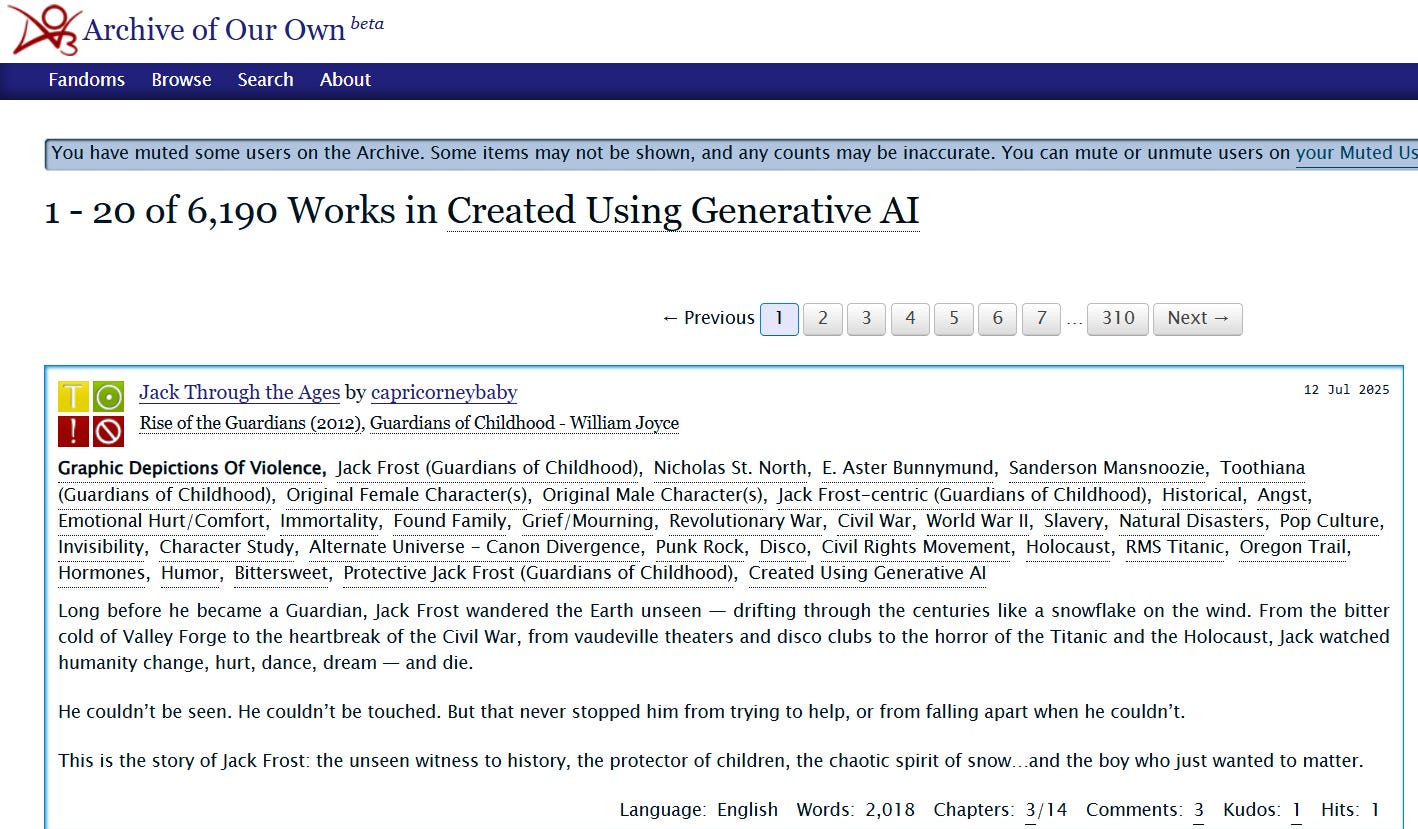Click the 12 Jul 2025 date text
Screen dimensions: 1418x829
[1346, 390]
